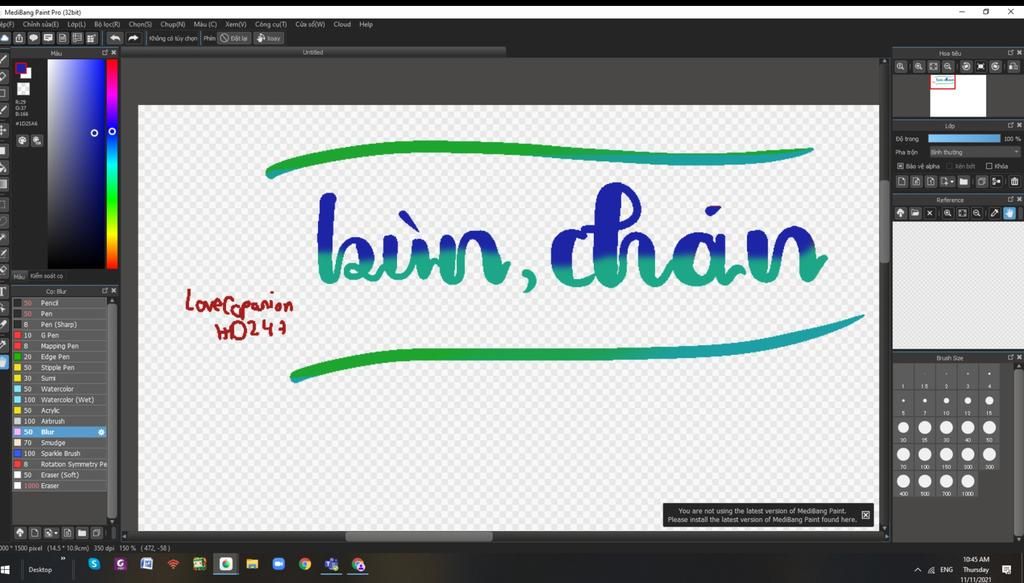Image resolution: width=1024 pixels, height=583 pixels.
Task: Zoom in on the navigator preview
Action: (918, 67)
